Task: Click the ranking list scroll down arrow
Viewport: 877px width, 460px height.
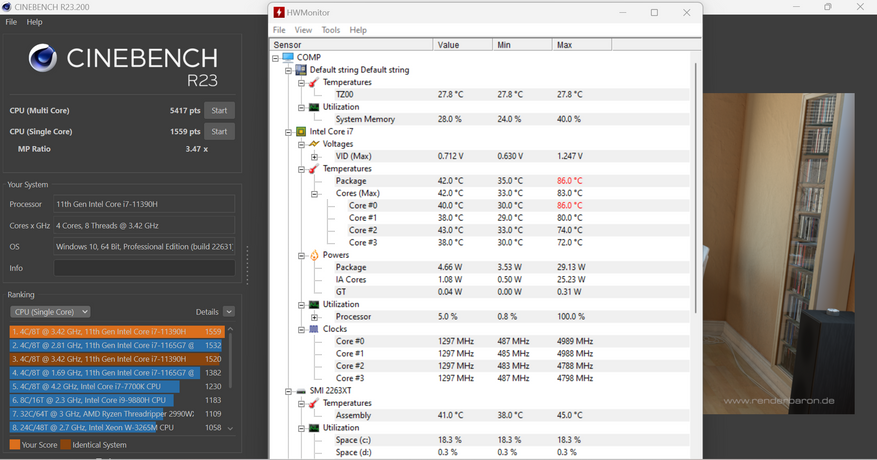Action: click(x=230, y=428)
